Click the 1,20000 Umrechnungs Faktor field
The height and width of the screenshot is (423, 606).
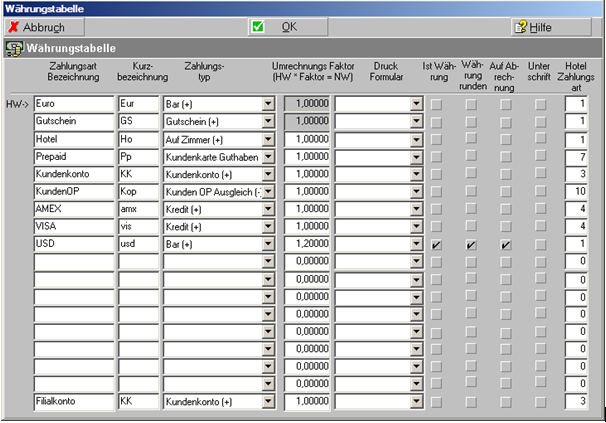307,244
